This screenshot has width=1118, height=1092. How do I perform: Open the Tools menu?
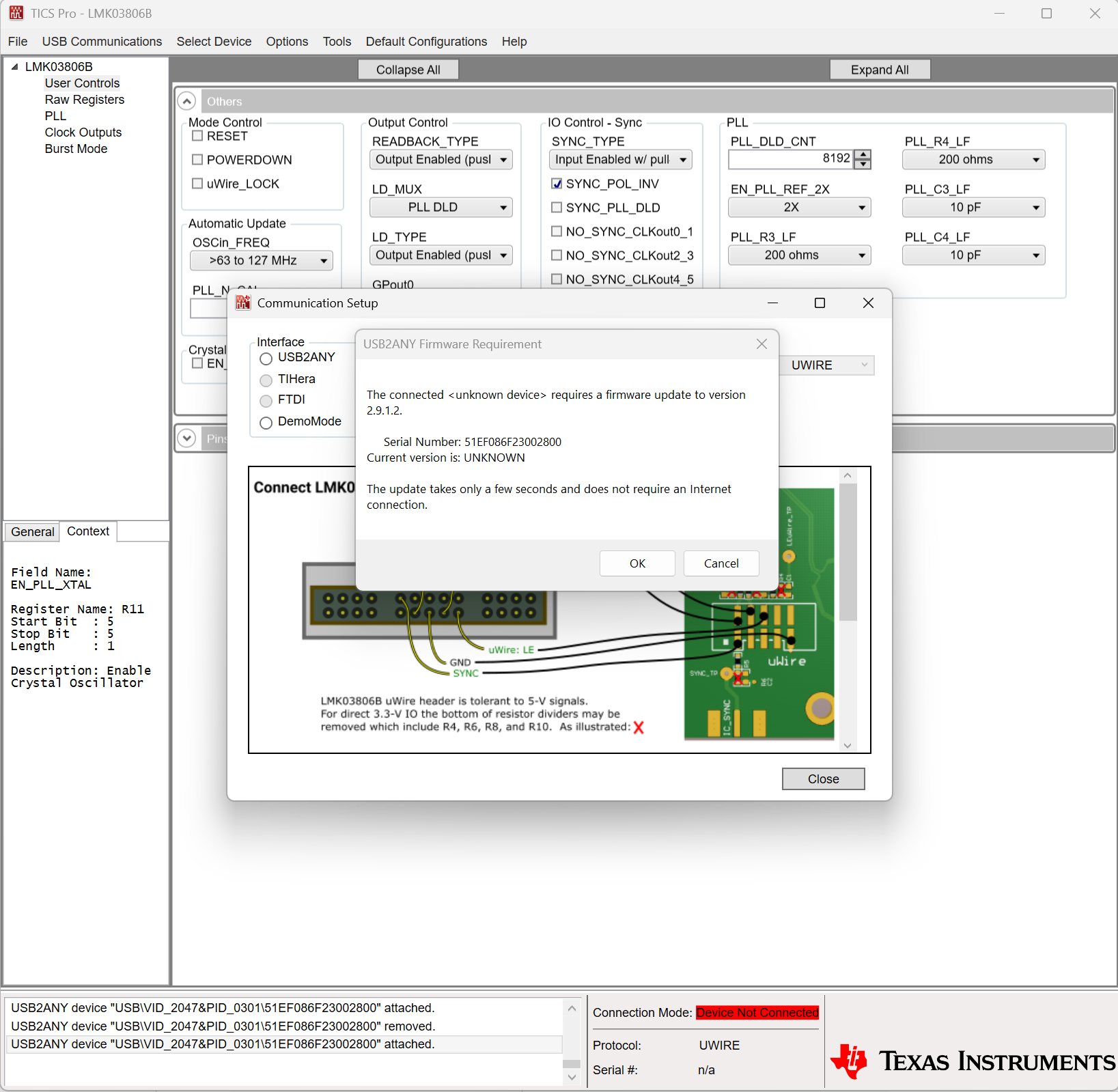point(337,42)
